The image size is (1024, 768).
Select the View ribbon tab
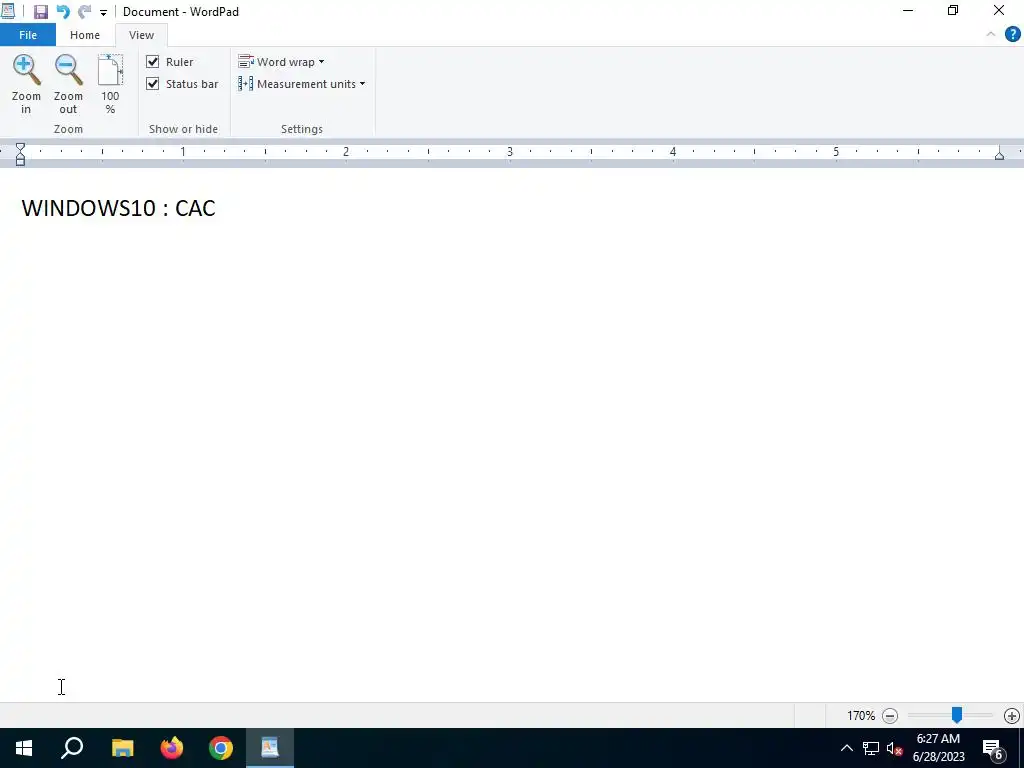[x=141, y=35]
